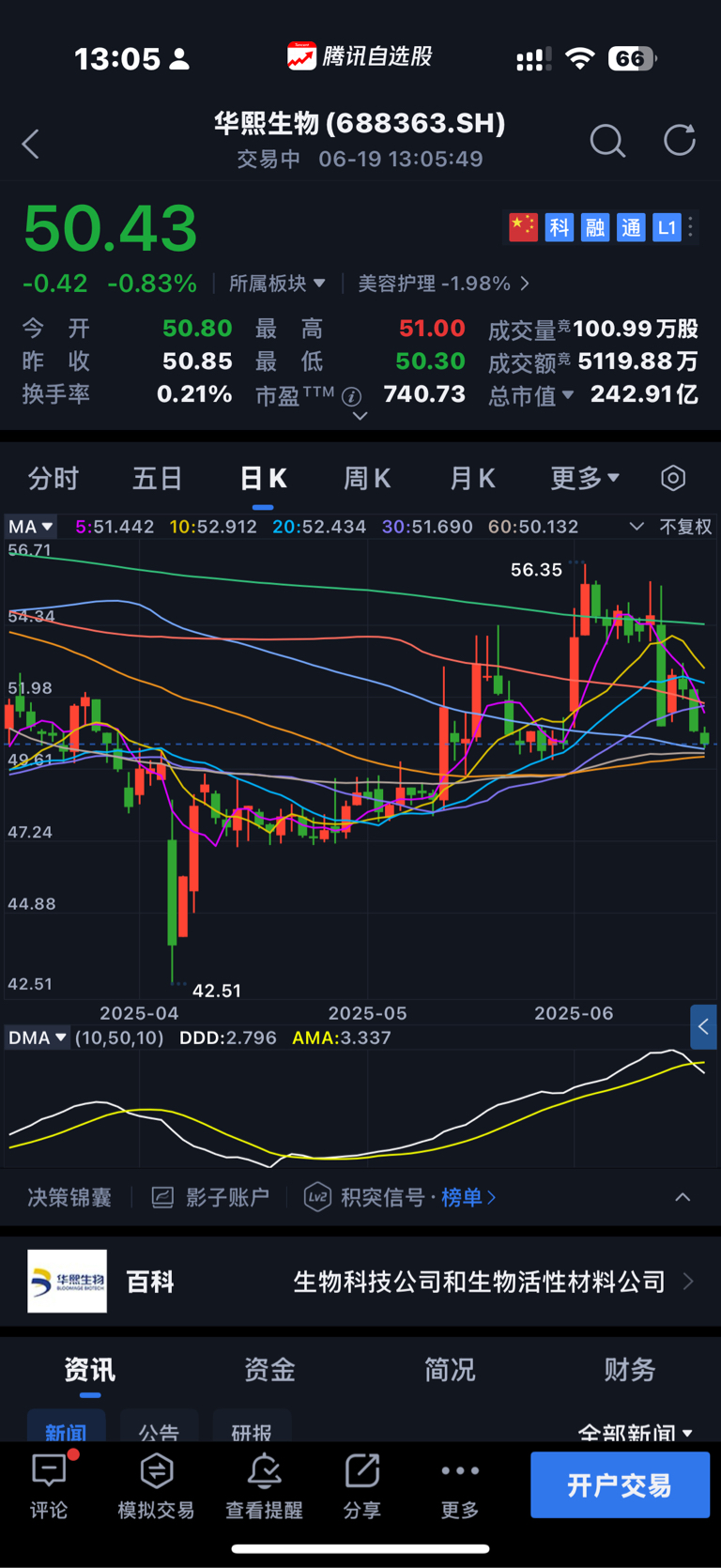Select the 公告 sub-tab

pos(159,1427)
